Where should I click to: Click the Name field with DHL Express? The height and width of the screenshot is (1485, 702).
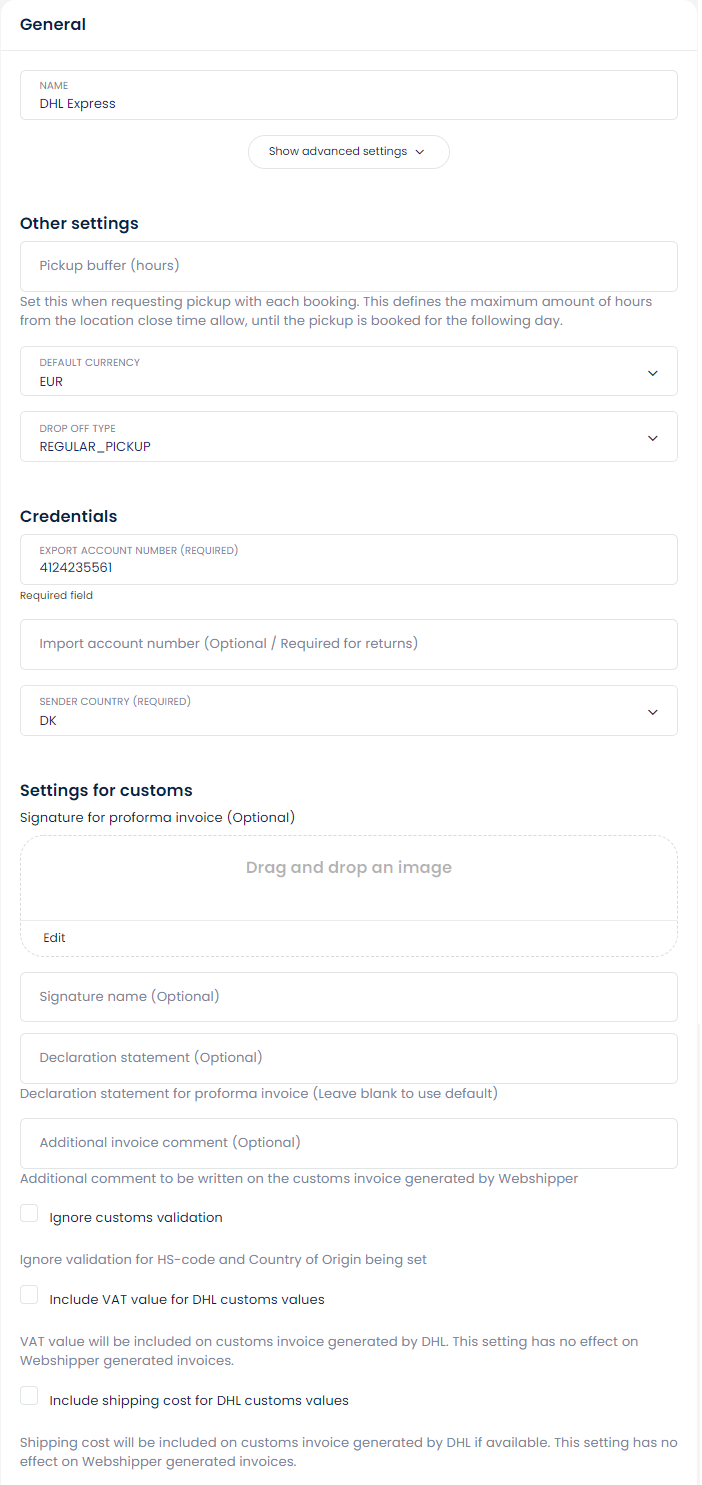(348, 96)
